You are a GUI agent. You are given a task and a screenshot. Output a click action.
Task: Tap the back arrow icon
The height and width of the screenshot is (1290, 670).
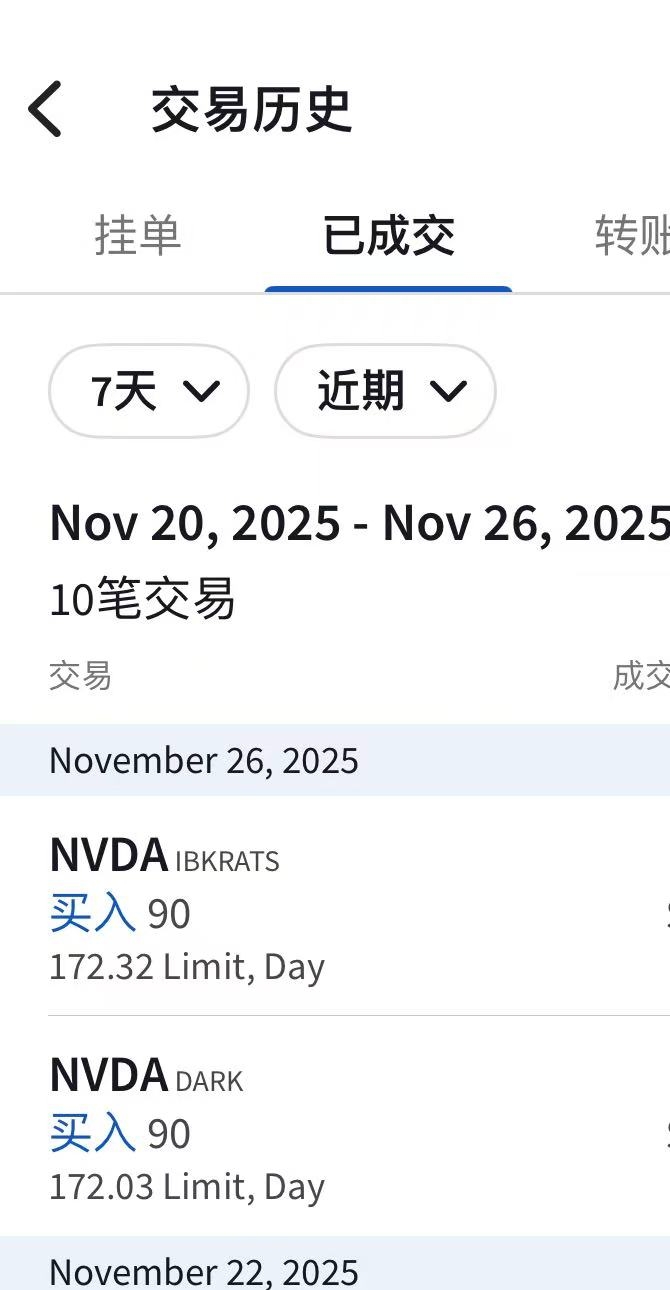tap(45, 109)
